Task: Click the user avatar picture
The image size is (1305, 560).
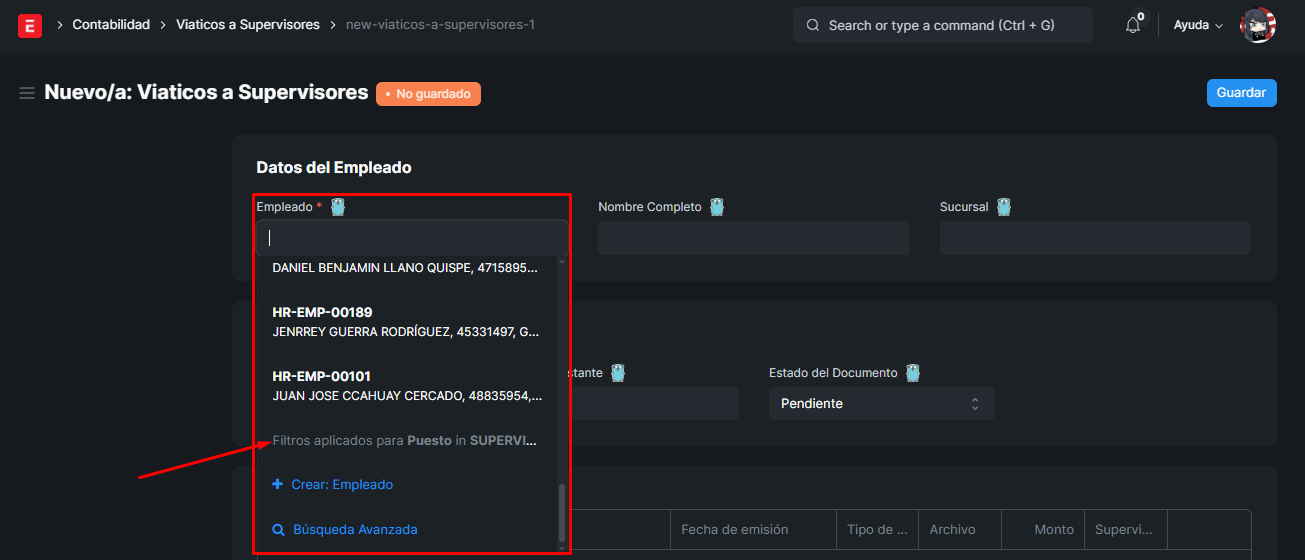Action: [1257, 25]
